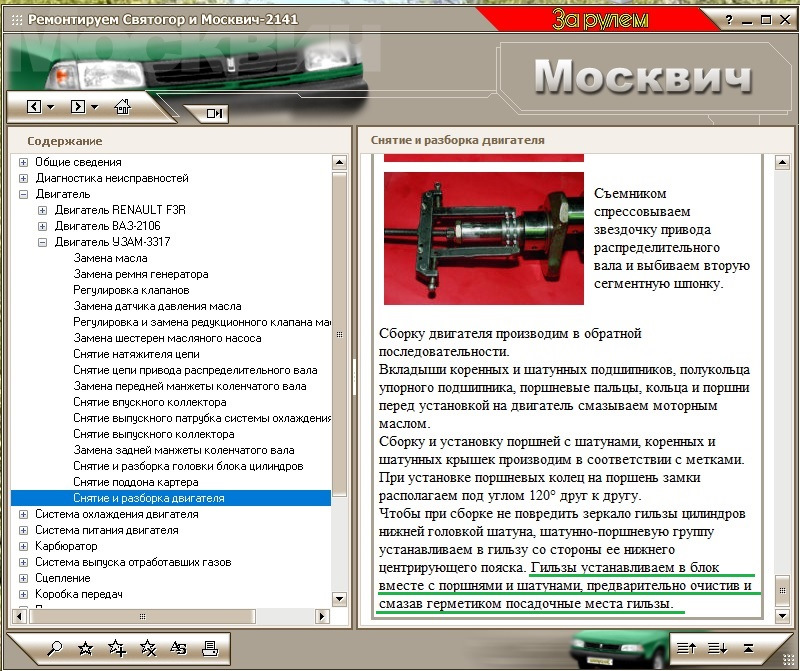Viewport: 800px width, 671px height.
Task: Click the Сцепление tree label
Action: [63, 578]
